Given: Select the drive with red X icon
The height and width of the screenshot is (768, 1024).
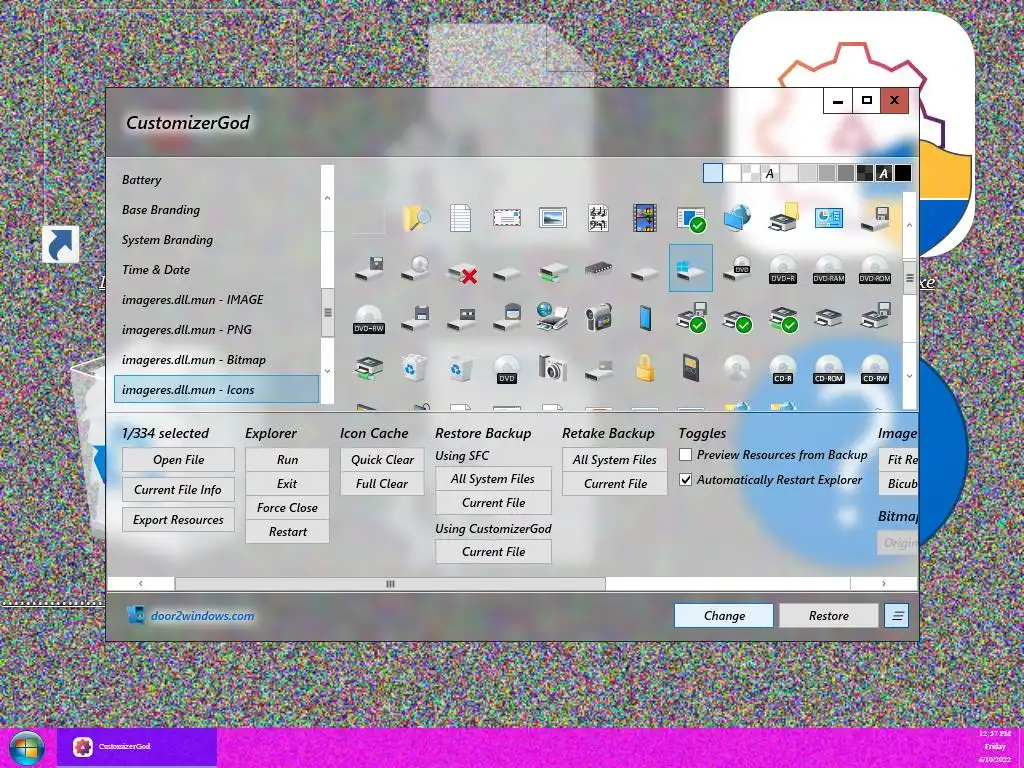Looking at the screenshot, I should [x=462, y=272].
